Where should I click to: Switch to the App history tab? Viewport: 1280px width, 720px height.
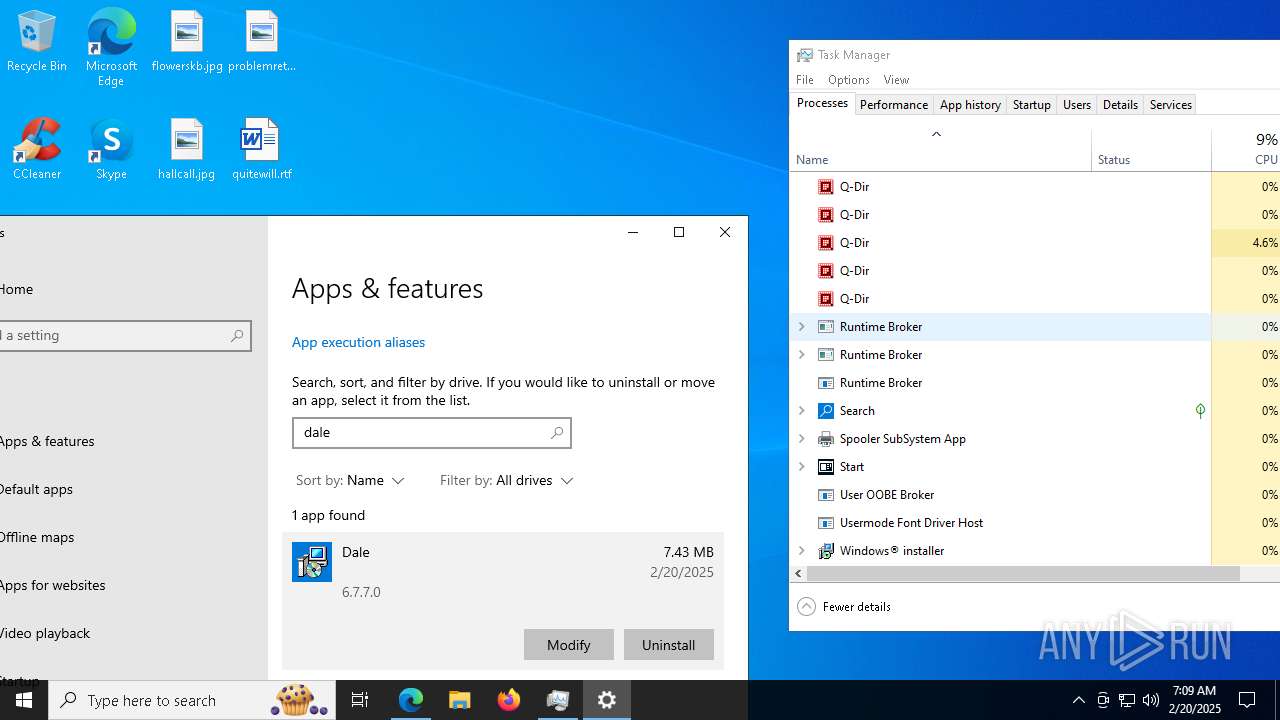click(970, 104)
